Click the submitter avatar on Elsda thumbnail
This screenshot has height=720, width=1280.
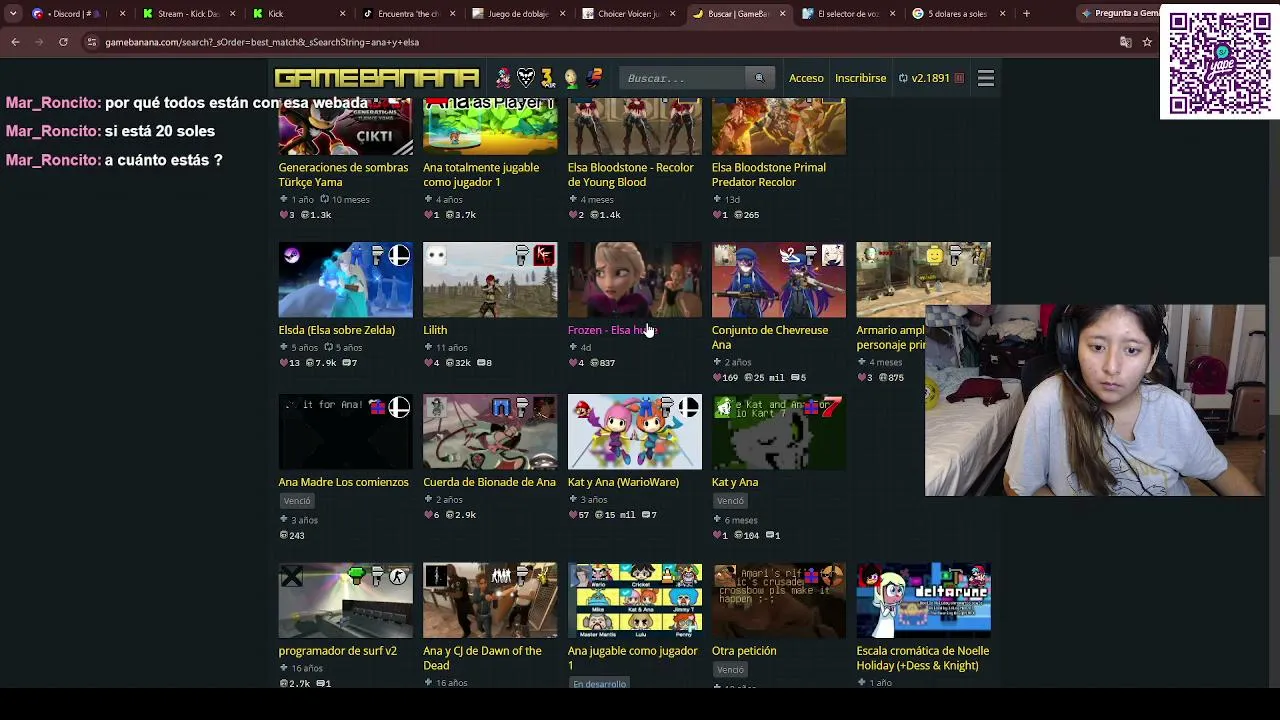click(291, 256)
